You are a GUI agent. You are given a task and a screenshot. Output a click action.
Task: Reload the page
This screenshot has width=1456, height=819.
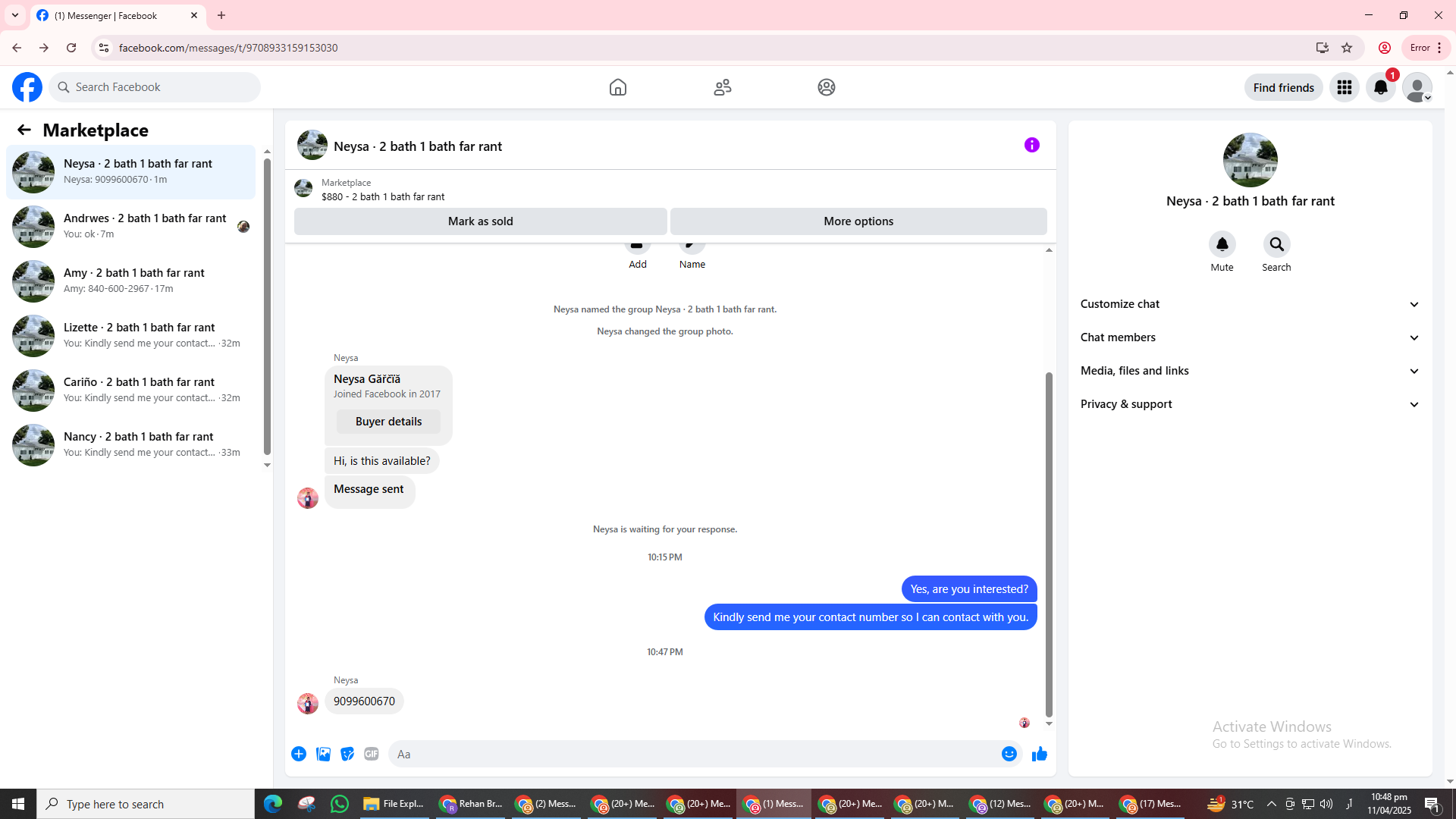click(71, 48)
